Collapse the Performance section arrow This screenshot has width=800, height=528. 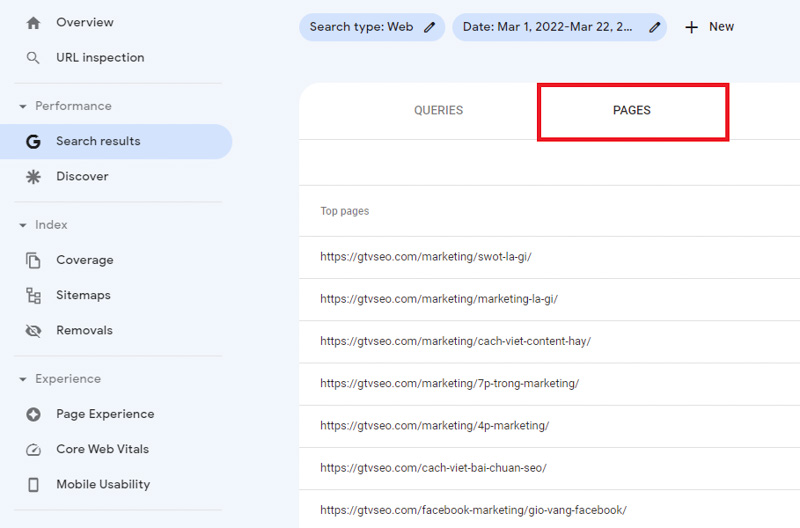[22, 106]
